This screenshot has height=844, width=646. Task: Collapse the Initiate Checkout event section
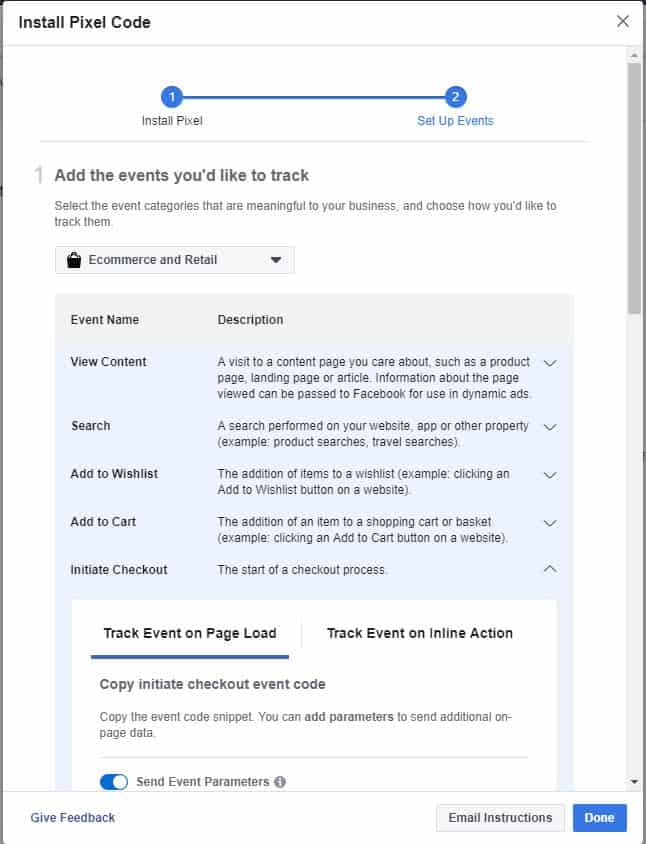point(550,569)
